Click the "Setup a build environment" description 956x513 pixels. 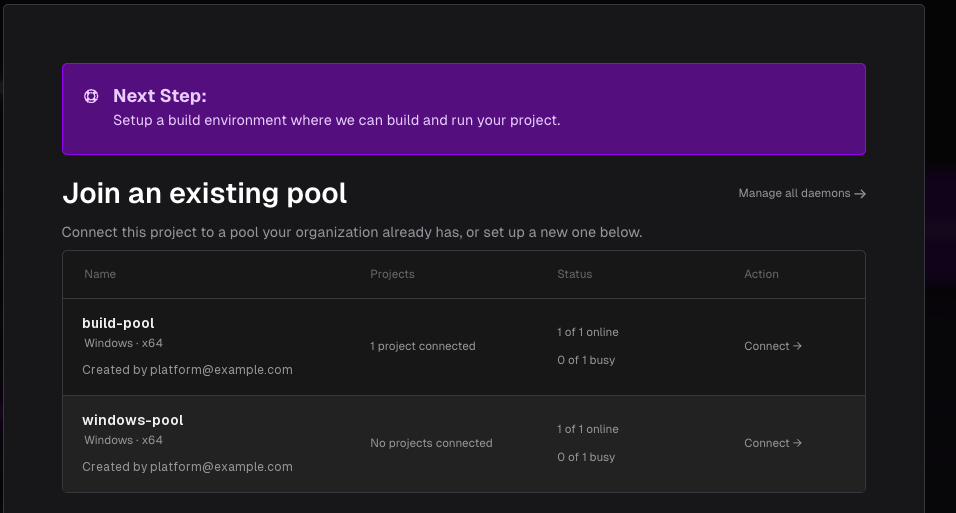[x=337, y=120]
